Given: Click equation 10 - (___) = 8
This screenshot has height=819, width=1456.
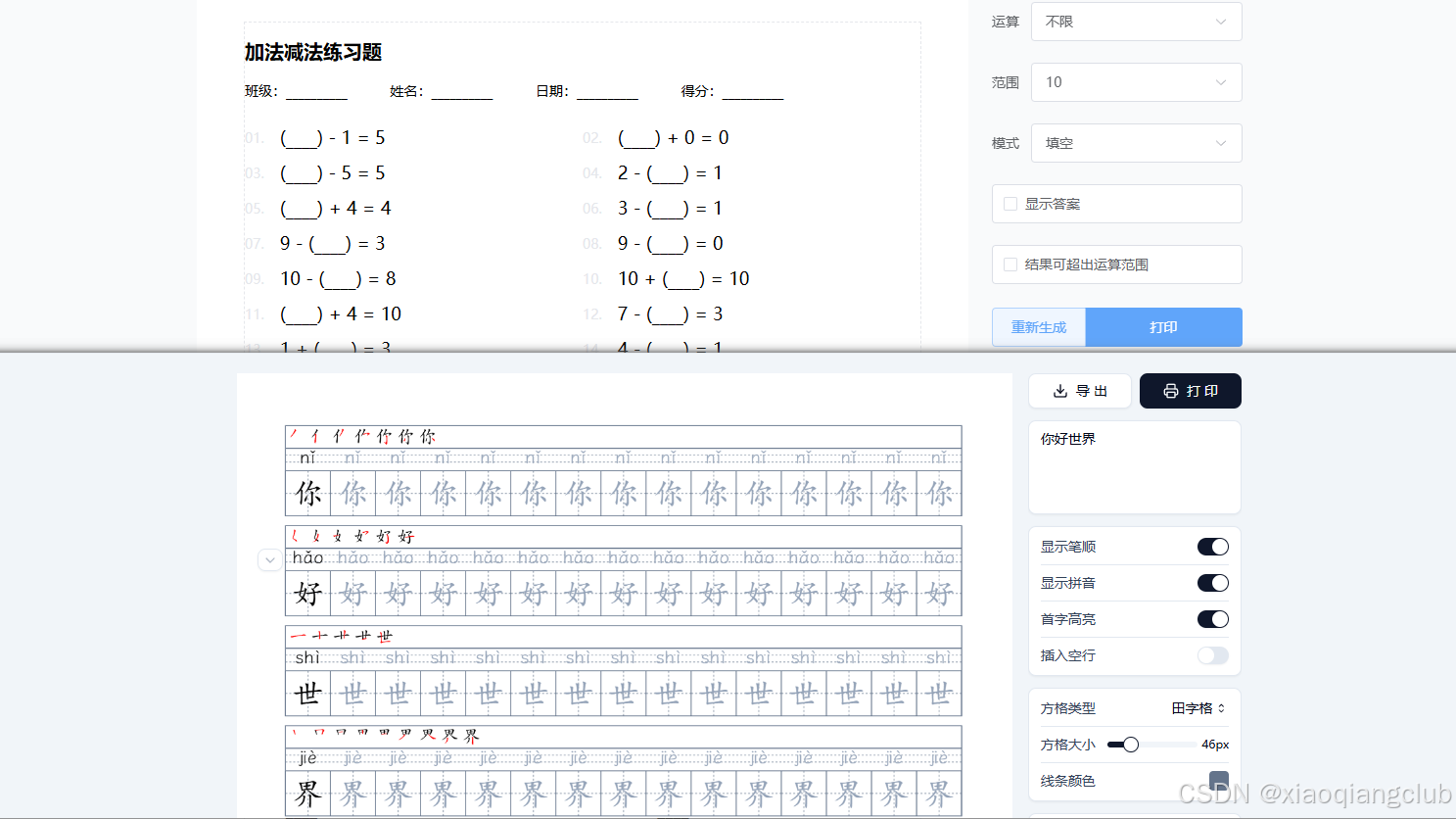Looking at the screenshot, I should [339, 279].
